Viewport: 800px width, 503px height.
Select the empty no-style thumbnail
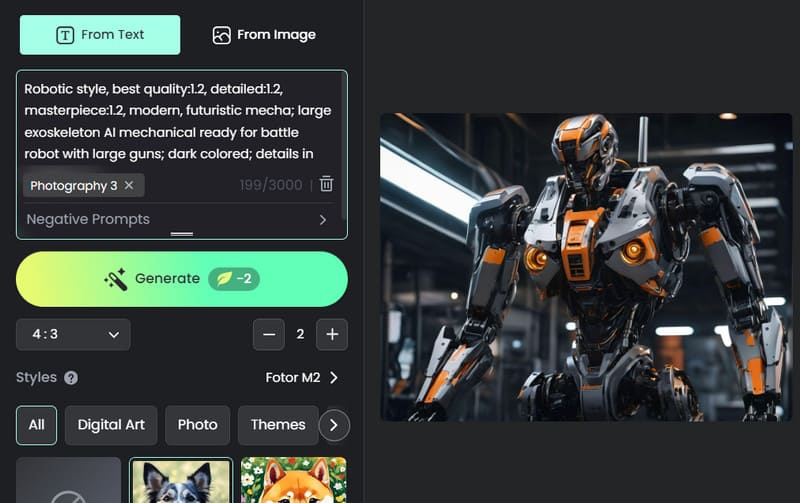click(x=68, y=480)
